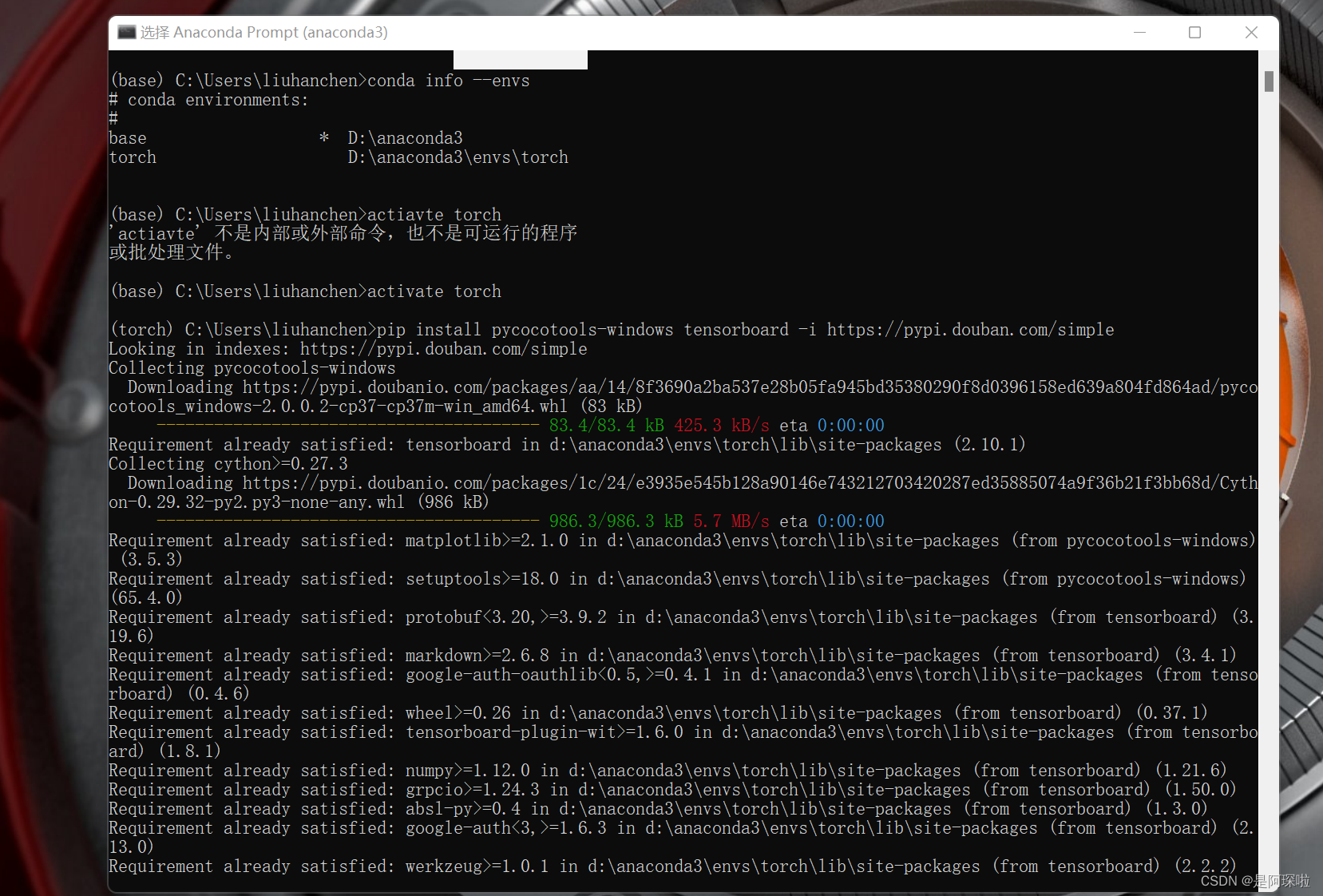1323x896 pixels.
Task: Minimize the Anaconda Prompt window
Action: [x=1139, y=32]
